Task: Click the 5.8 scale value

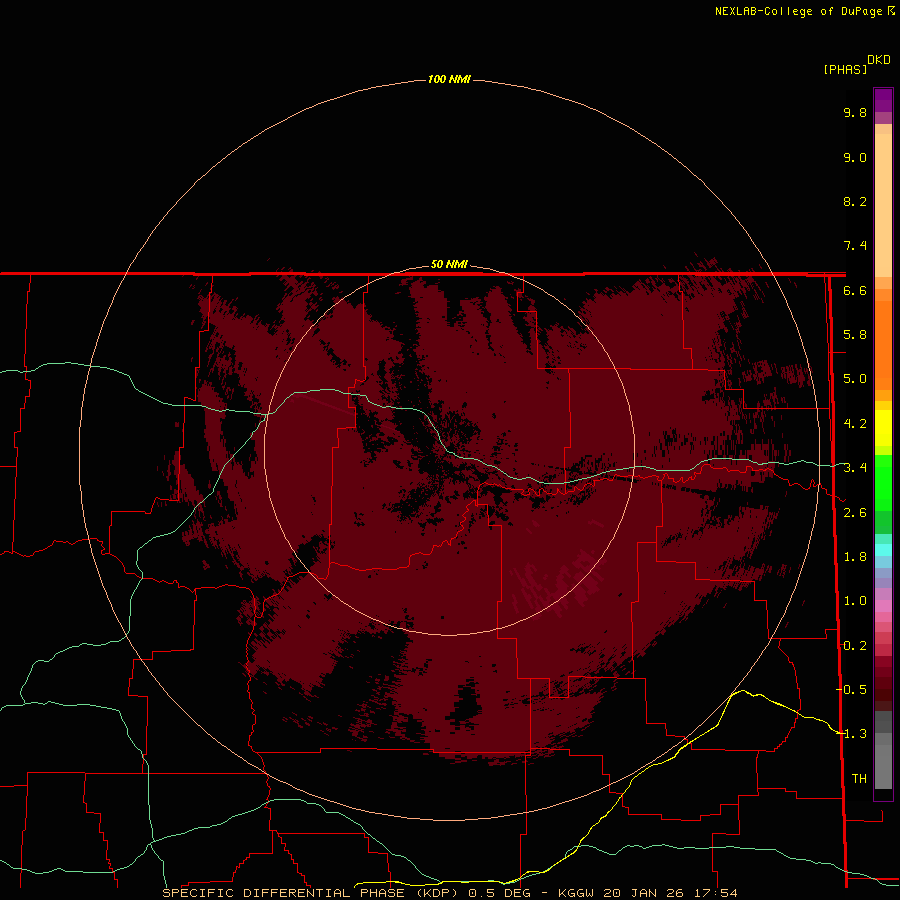Action: [x=855, y=335]
